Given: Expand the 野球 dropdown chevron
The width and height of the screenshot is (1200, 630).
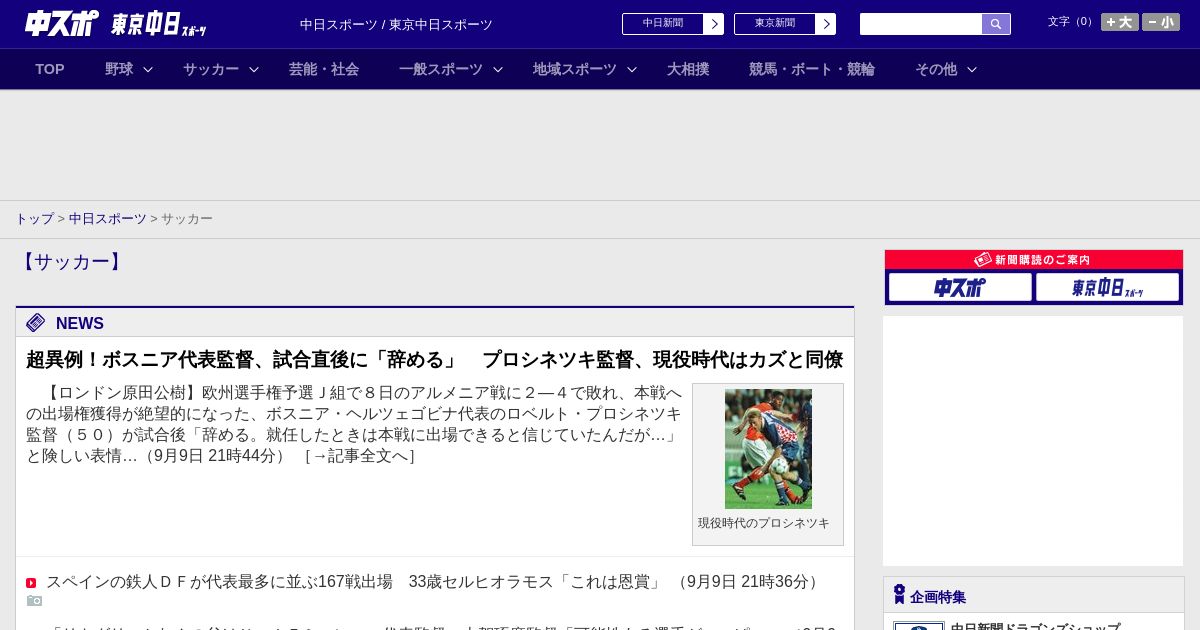Looking at the screenshot, I should tap(148, 69).
